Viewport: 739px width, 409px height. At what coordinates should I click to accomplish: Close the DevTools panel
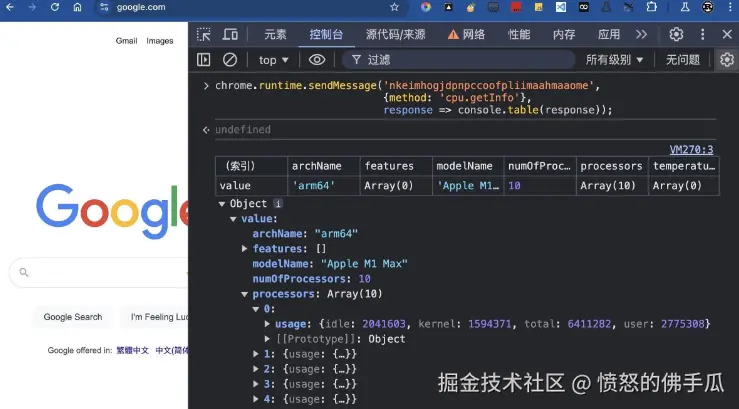tap(727, 34)
